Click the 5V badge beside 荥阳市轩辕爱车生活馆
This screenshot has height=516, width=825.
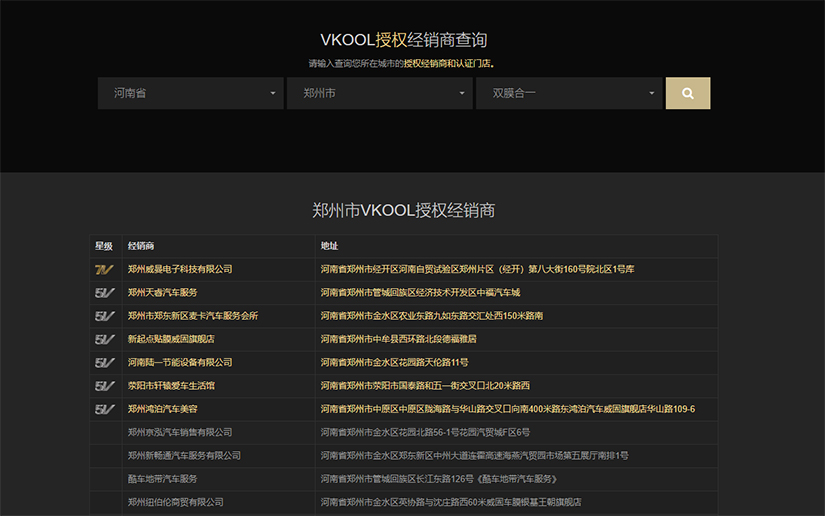click(x=104, y=386)
